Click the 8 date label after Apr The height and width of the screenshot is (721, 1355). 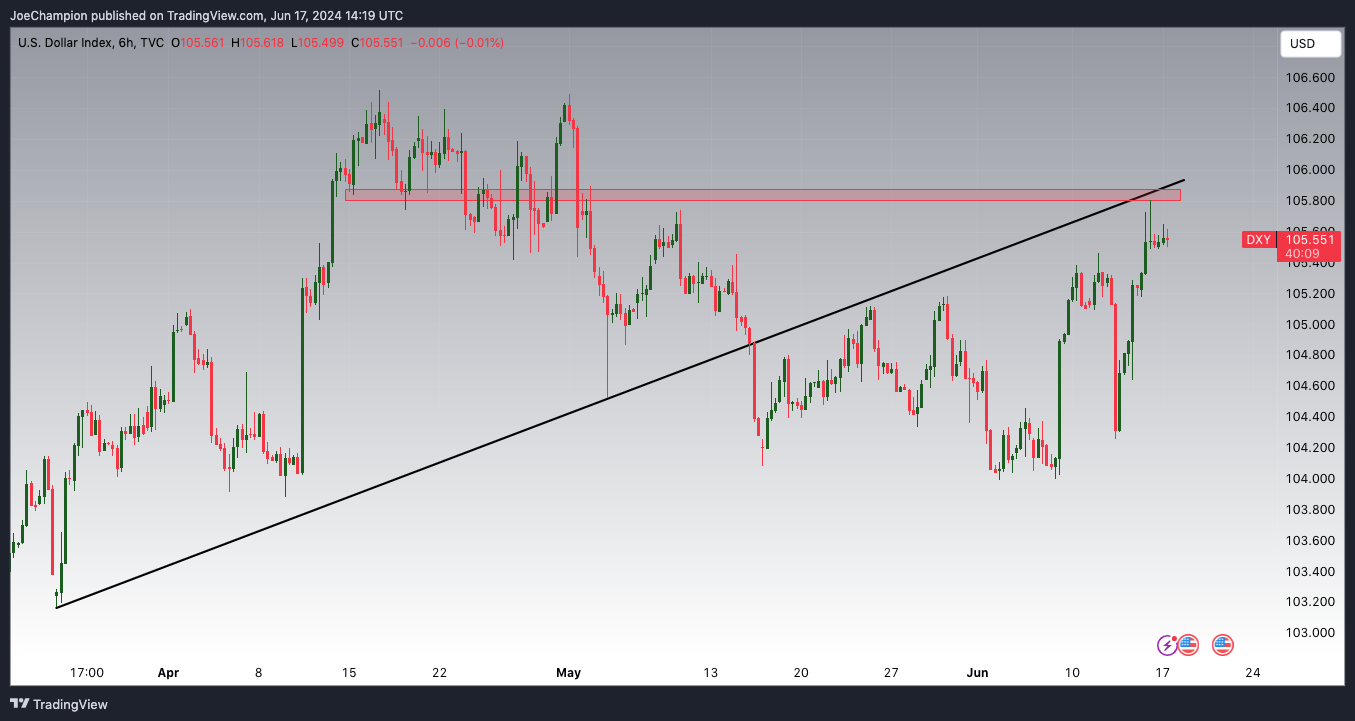pyautogui.click(x=258, y=673)
